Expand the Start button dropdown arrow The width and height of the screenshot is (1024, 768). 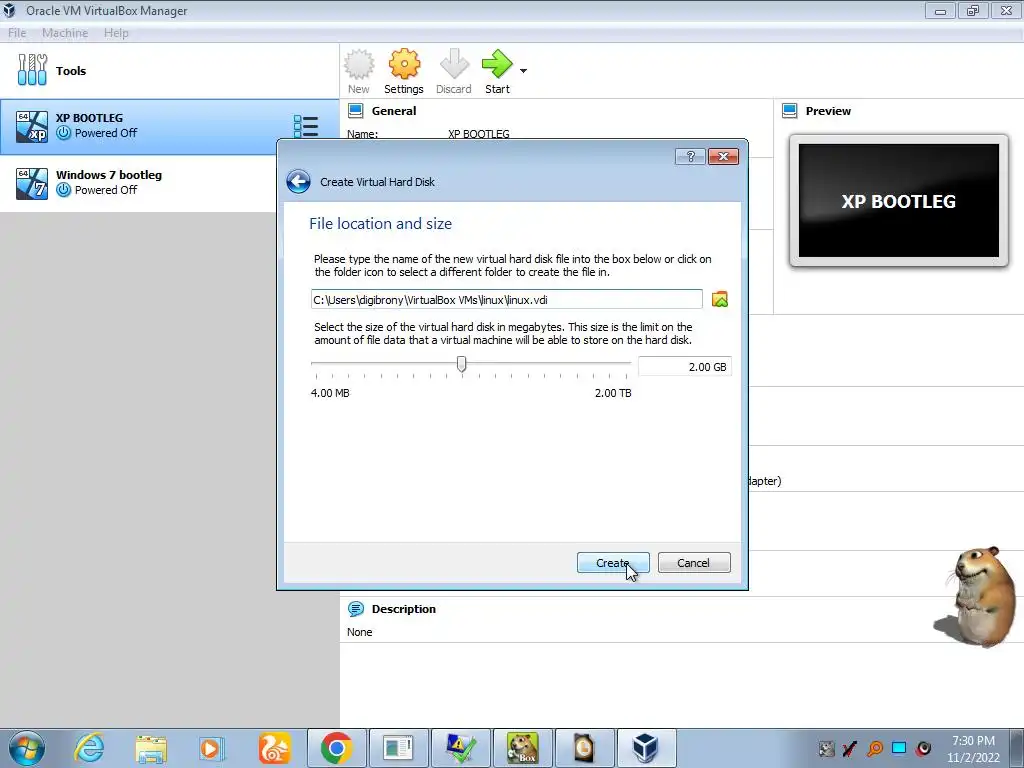pos(523,71)
